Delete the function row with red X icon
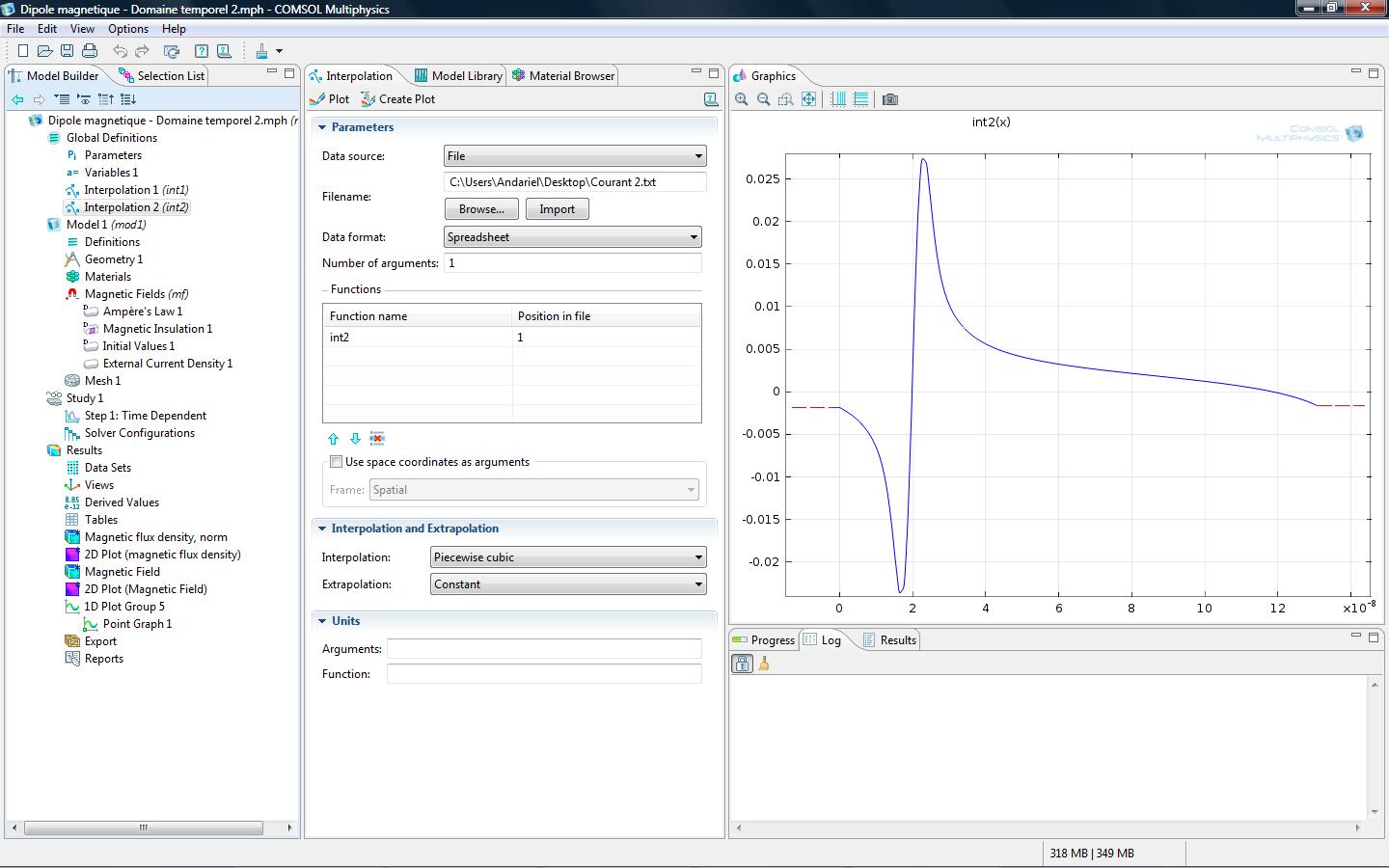The width and height of the screenshot is (1389, 868). (x=377, y=439)
